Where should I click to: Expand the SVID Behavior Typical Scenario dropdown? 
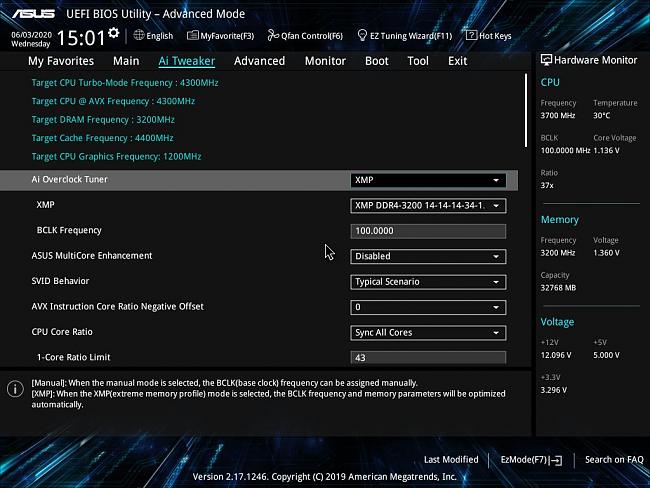[x=428, y=282]
